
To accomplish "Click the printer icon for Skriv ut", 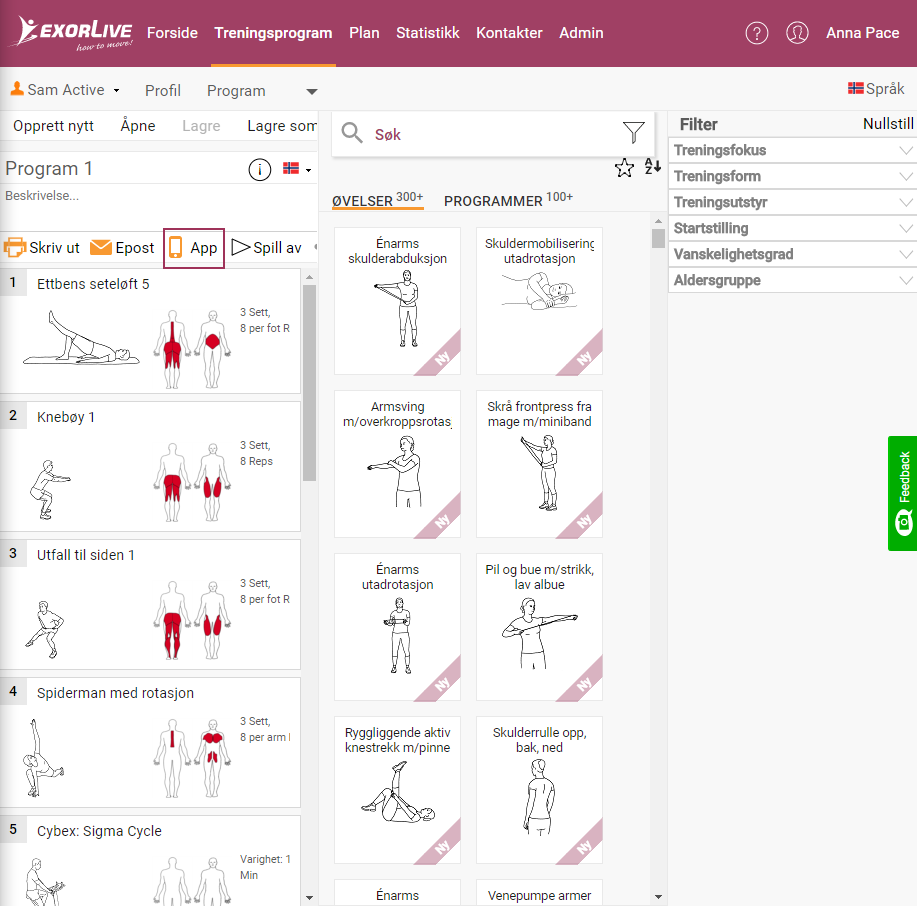I will 15,247.
